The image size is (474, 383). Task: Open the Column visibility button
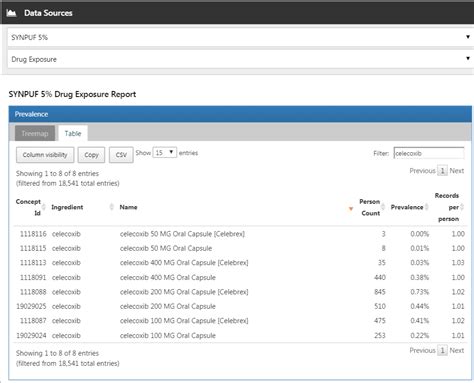pyautogui.click(x=45, y=155)
